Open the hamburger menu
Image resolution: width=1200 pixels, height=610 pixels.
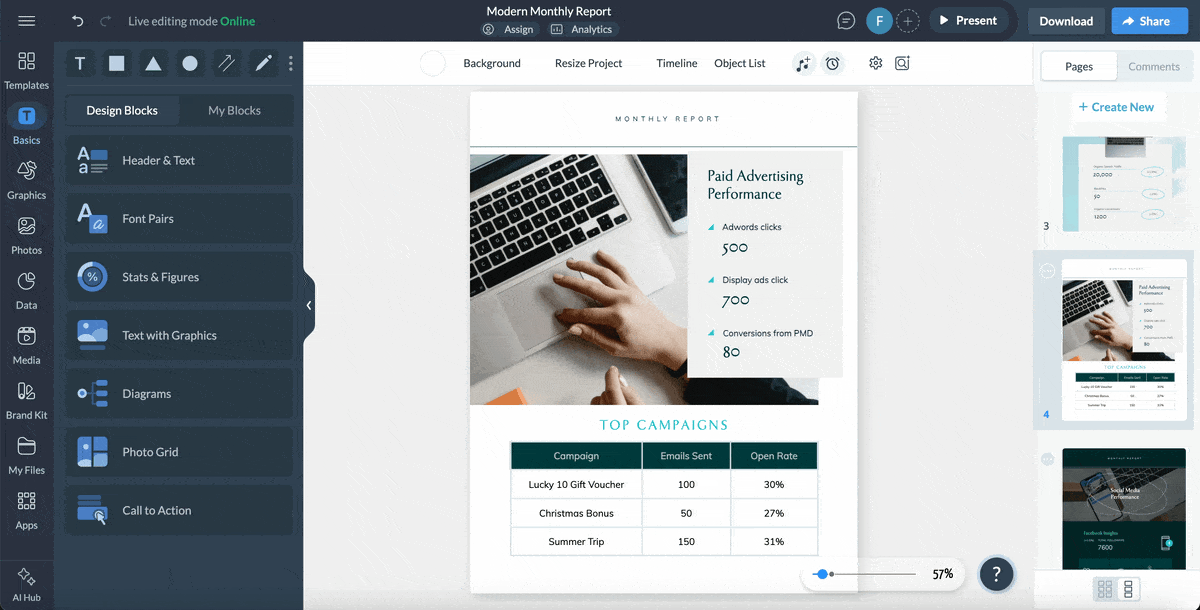pyautogui.click(x=26, y=20)
